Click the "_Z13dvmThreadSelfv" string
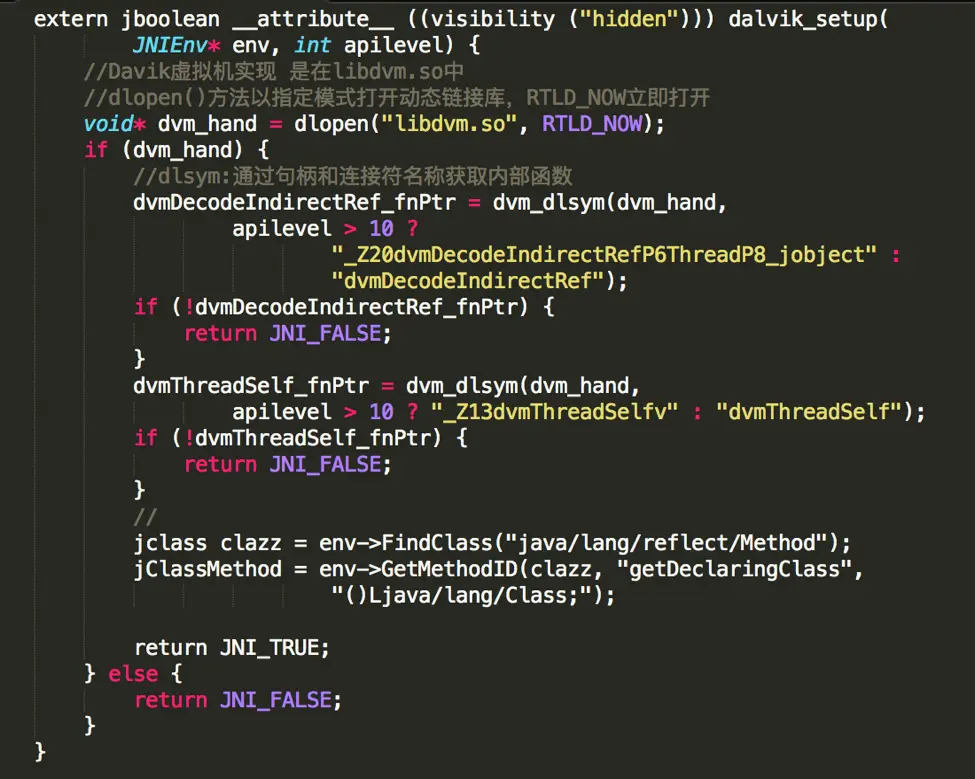The width and height of the screenshot is (975, 779). coord(554,412)
